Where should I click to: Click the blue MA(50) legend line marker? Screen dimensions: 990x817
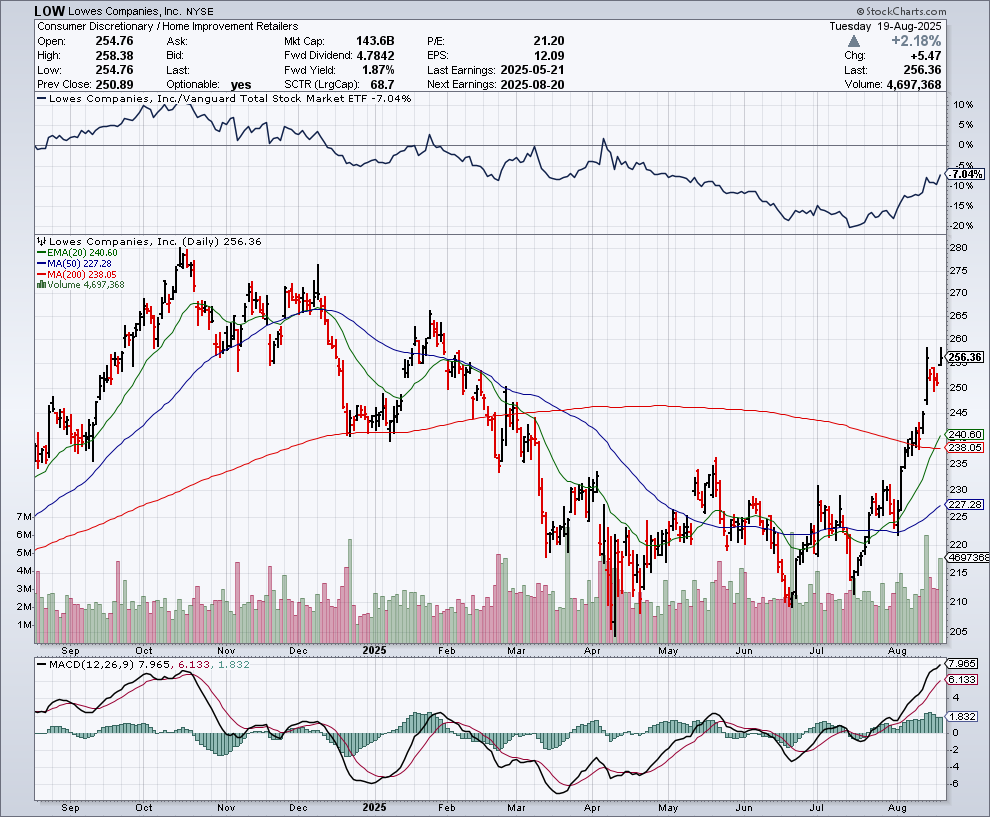tap(42, 263)
